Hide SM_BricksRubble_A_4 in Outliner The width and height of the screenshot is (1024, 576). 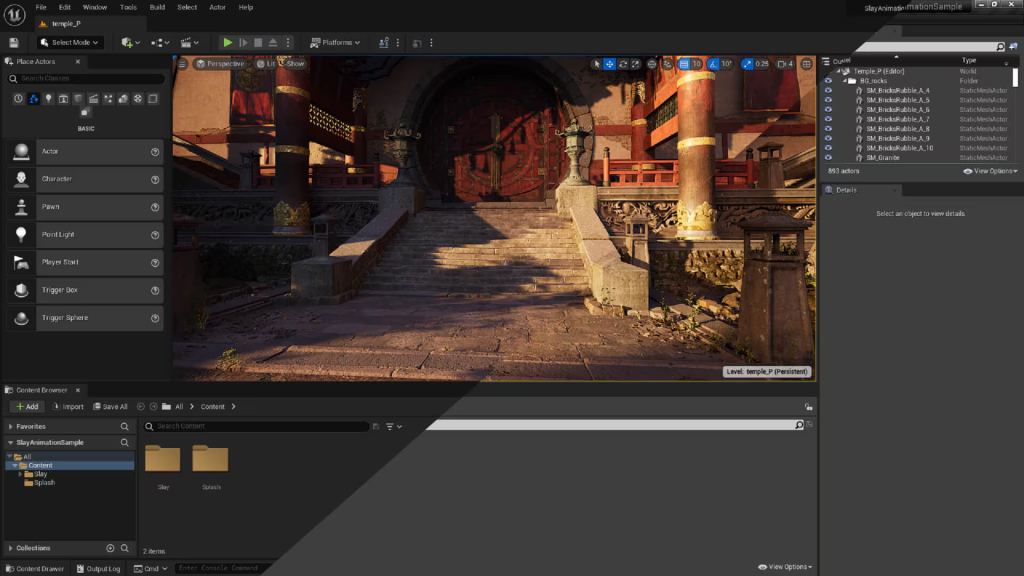coord(828,91)
